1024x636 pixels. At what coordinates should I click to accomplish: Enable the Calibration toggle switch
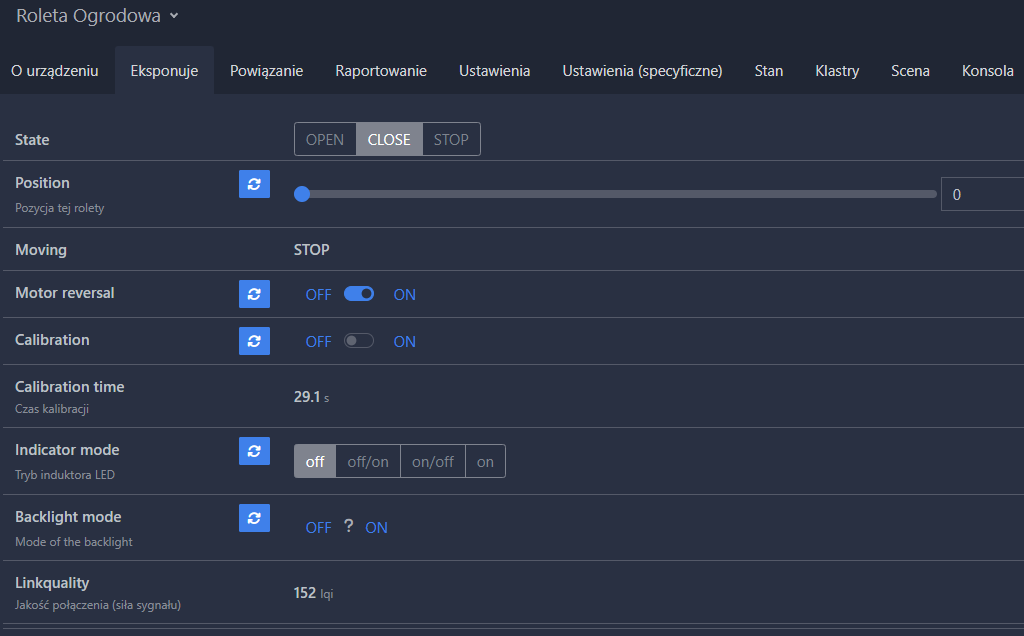[x=359, y=341]
